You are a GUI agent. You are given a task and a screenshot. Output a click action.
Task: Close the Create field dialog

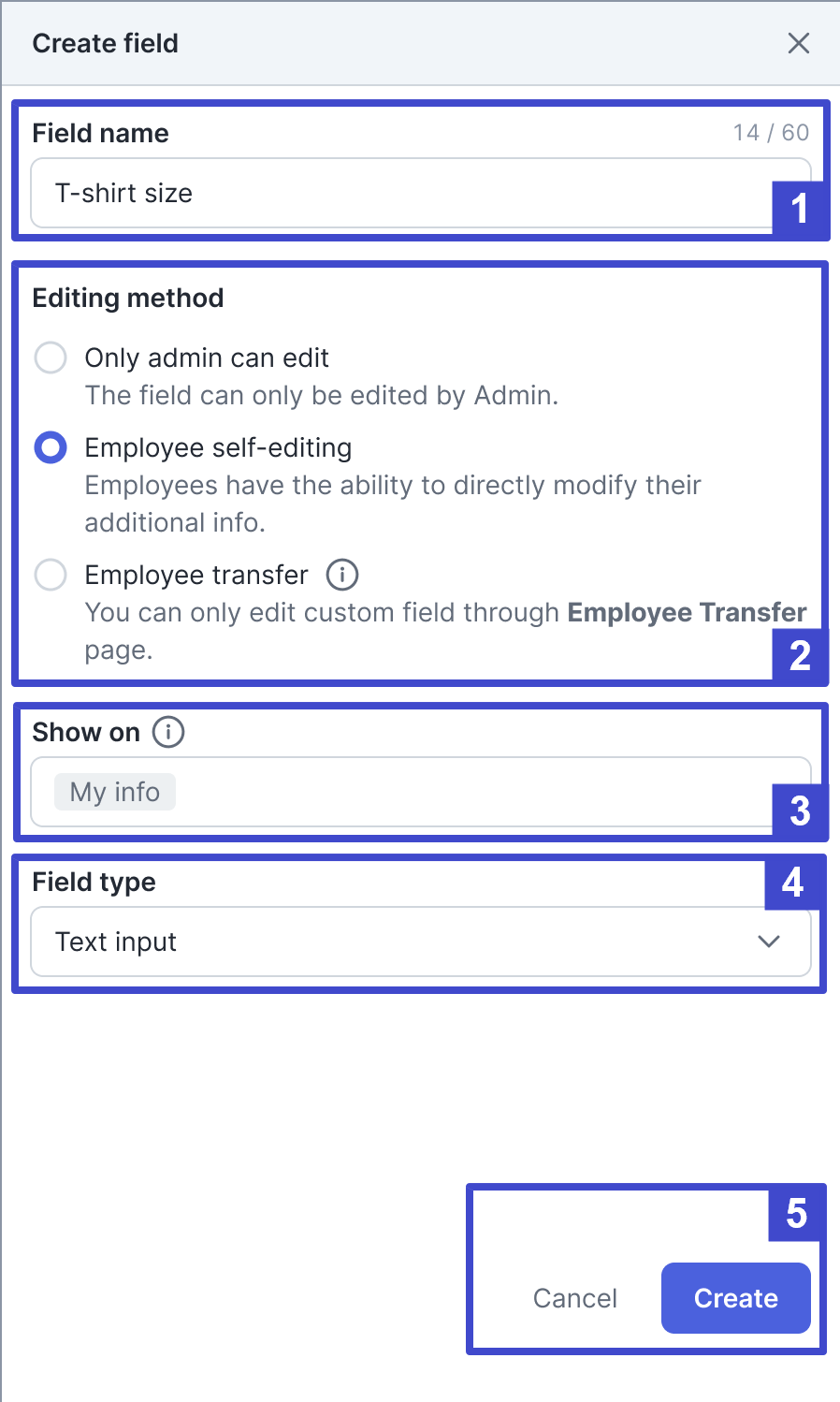798,43
